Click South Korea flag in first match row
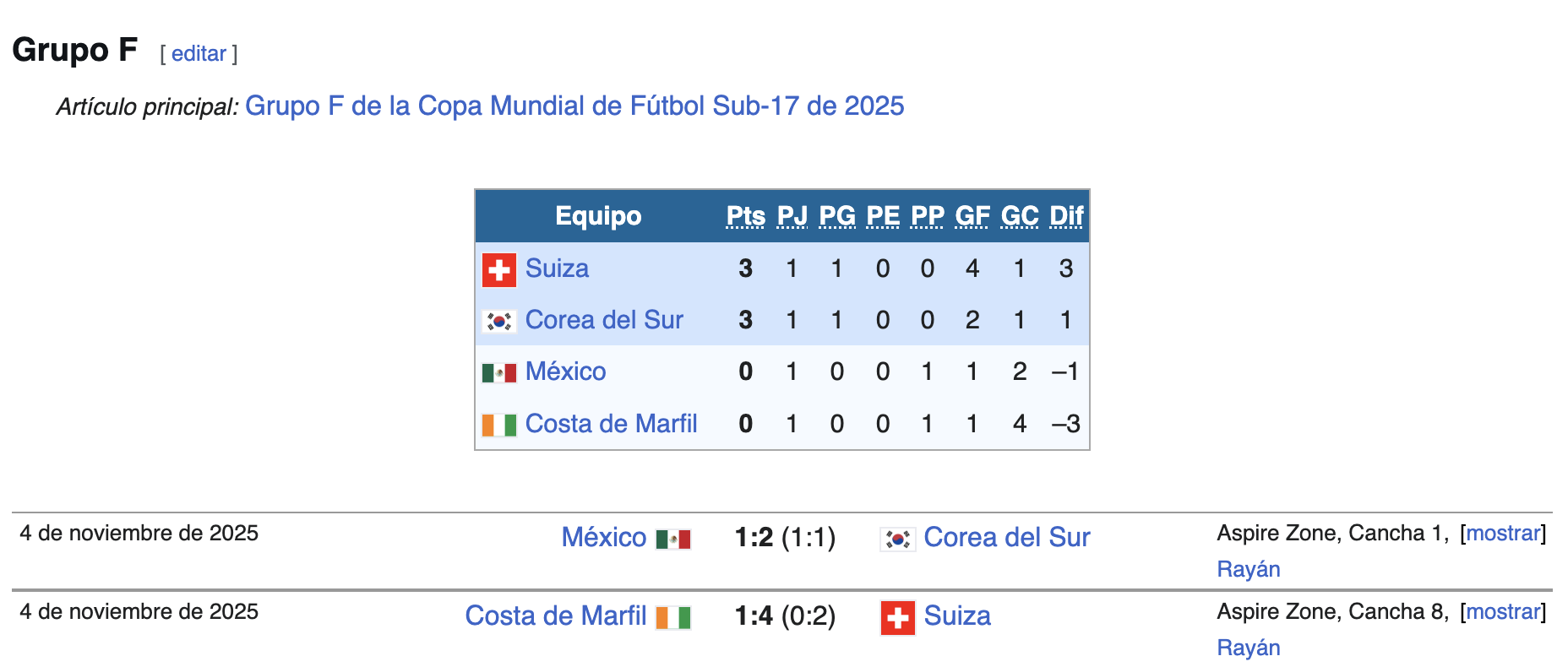The height and width of the screenshot is (667, 1568). click(897, 539)
